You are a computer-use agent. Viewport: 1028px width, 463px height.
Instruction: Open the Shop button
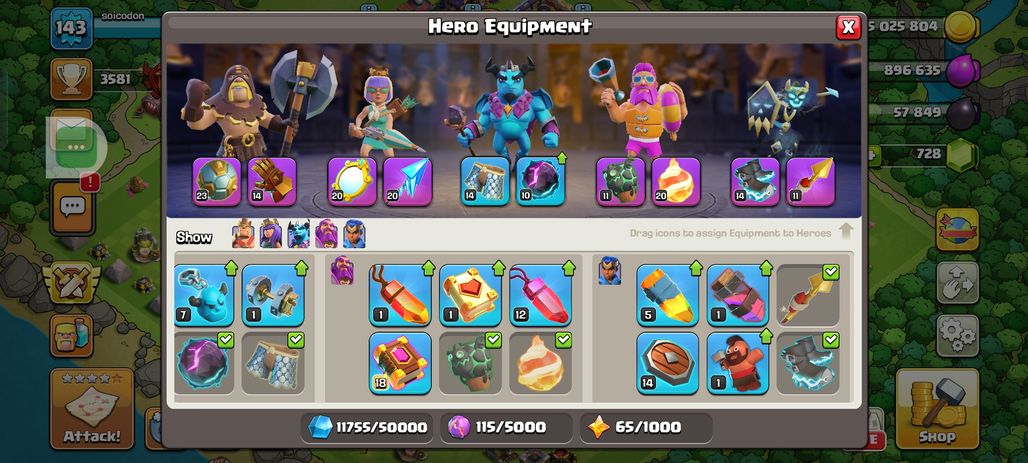[x=937, y=408]
